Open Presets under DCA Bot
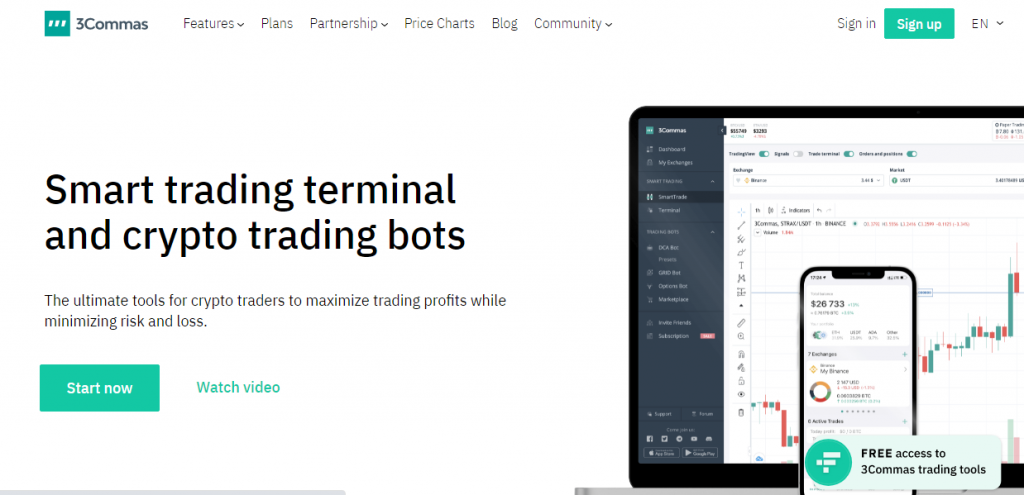Viewport: 1024px width, 495px height. [667, 259]
